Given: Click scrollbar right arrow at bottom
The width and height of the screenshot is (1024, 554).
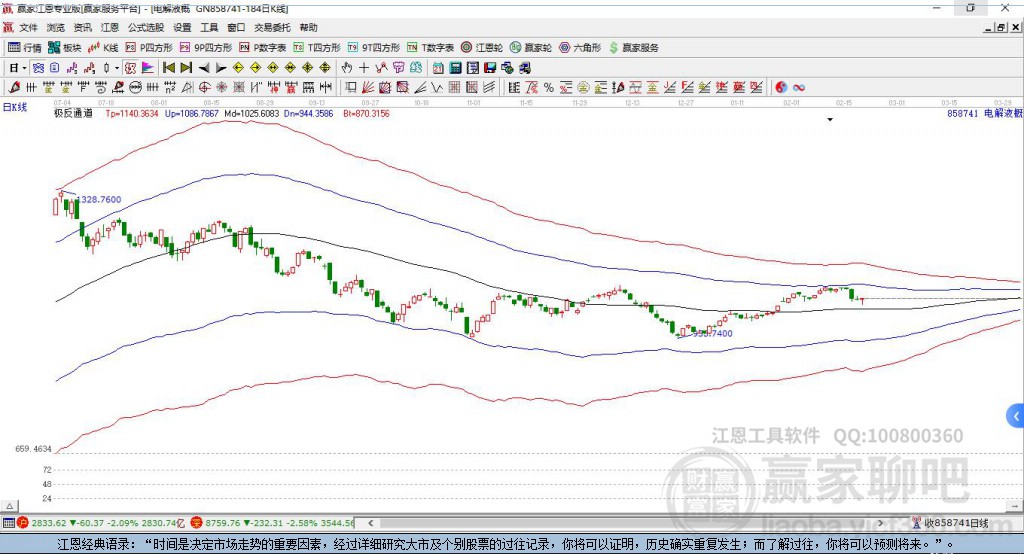Looking at the screenshot, I should 880,523.
